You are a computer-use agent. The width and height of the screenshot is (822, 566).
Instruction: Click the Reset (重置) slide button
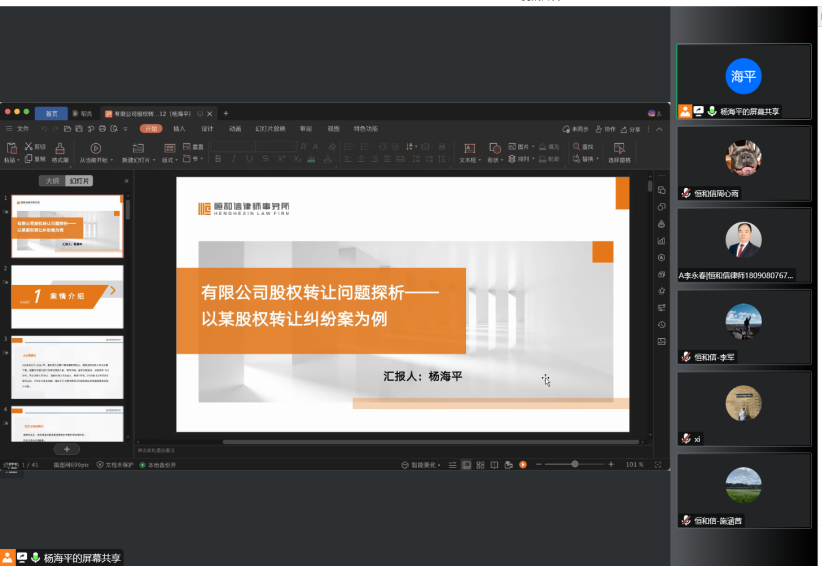point(193,147)
